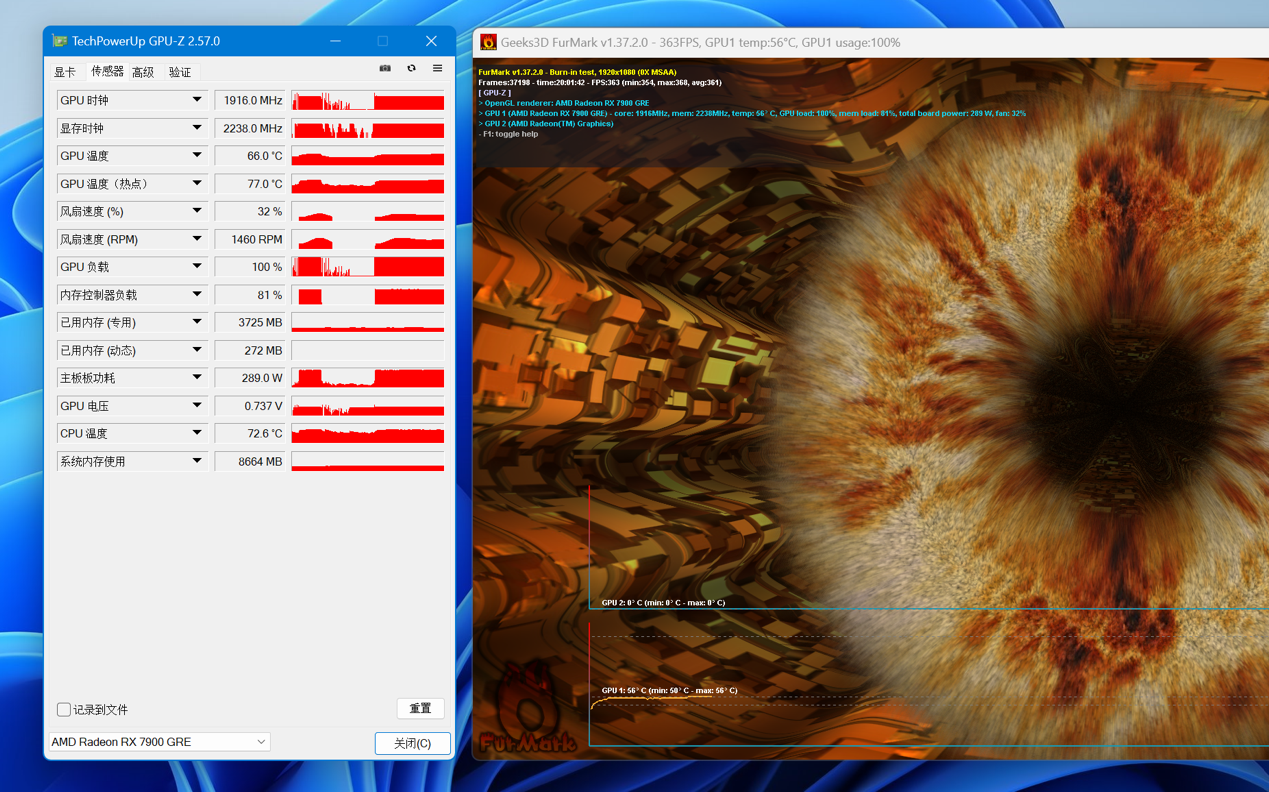This screenshot has height=792, width=1269.
Task: Open the 验证 tab
Action: 180,72
